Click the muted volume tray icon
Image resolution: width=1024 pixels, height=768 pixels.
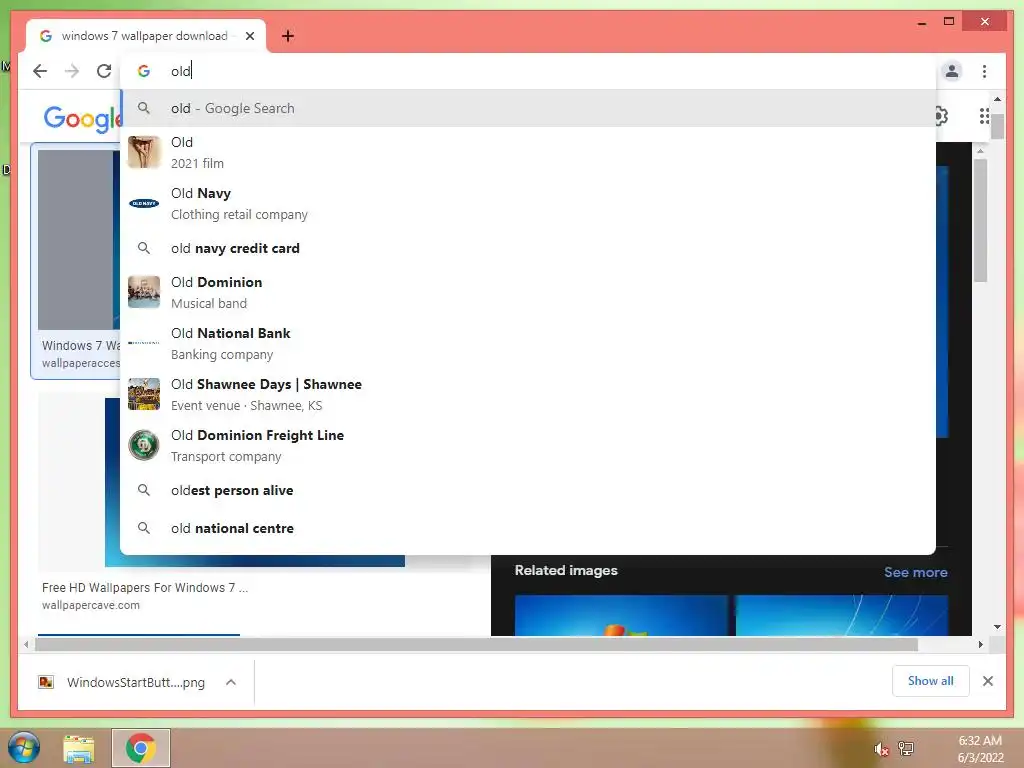(881, 750)
